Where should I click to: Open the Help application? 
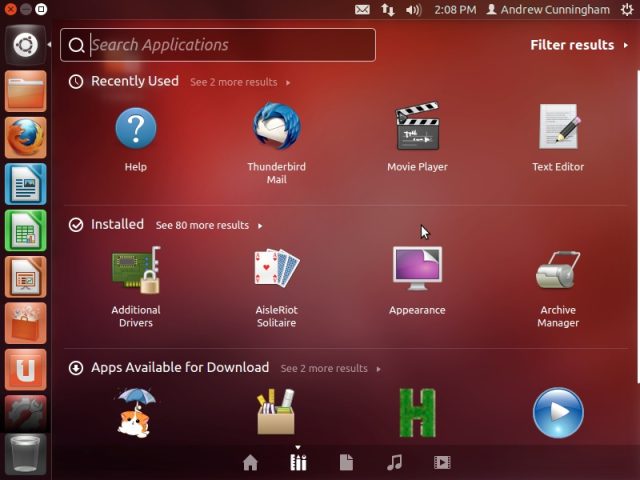(x=136, y=129)
